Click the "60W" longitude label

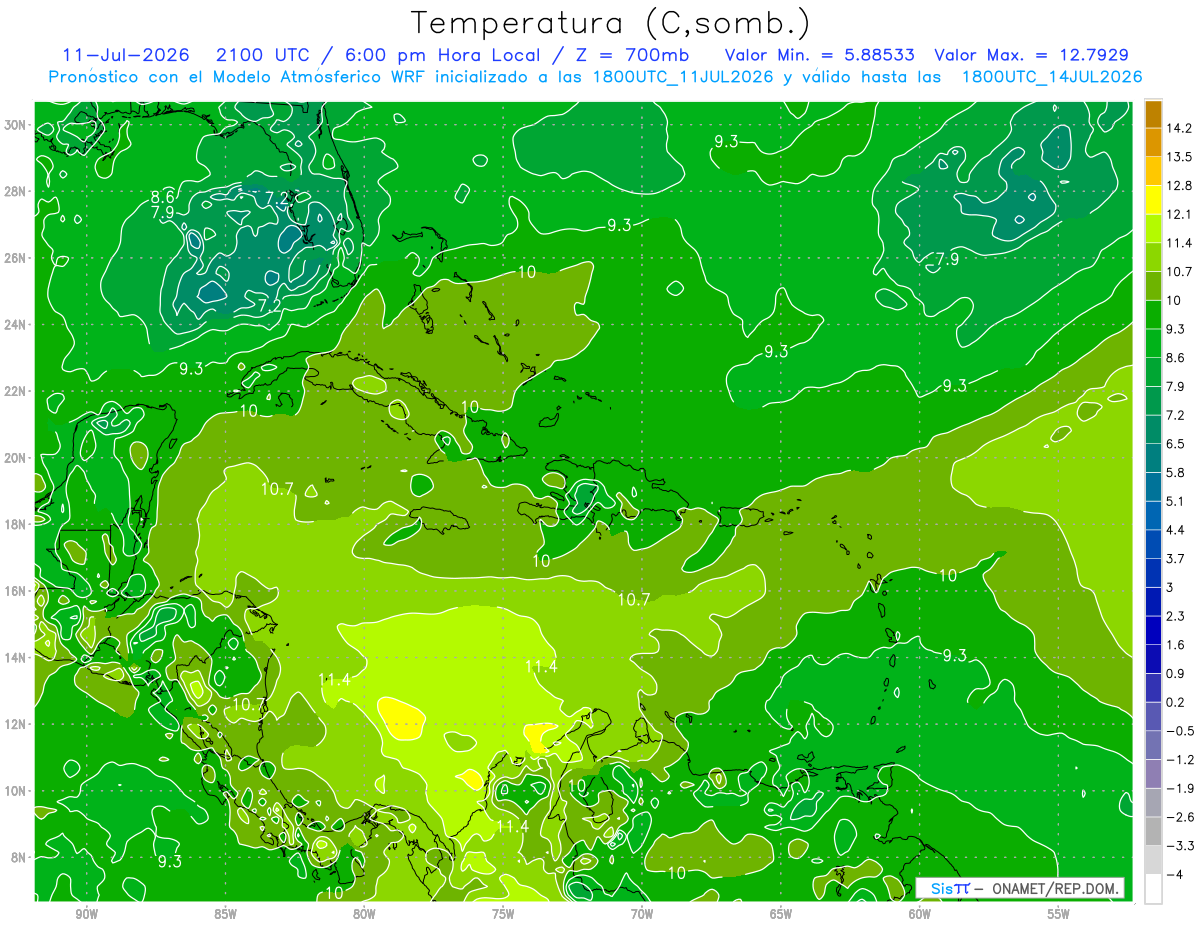[920, 914]
